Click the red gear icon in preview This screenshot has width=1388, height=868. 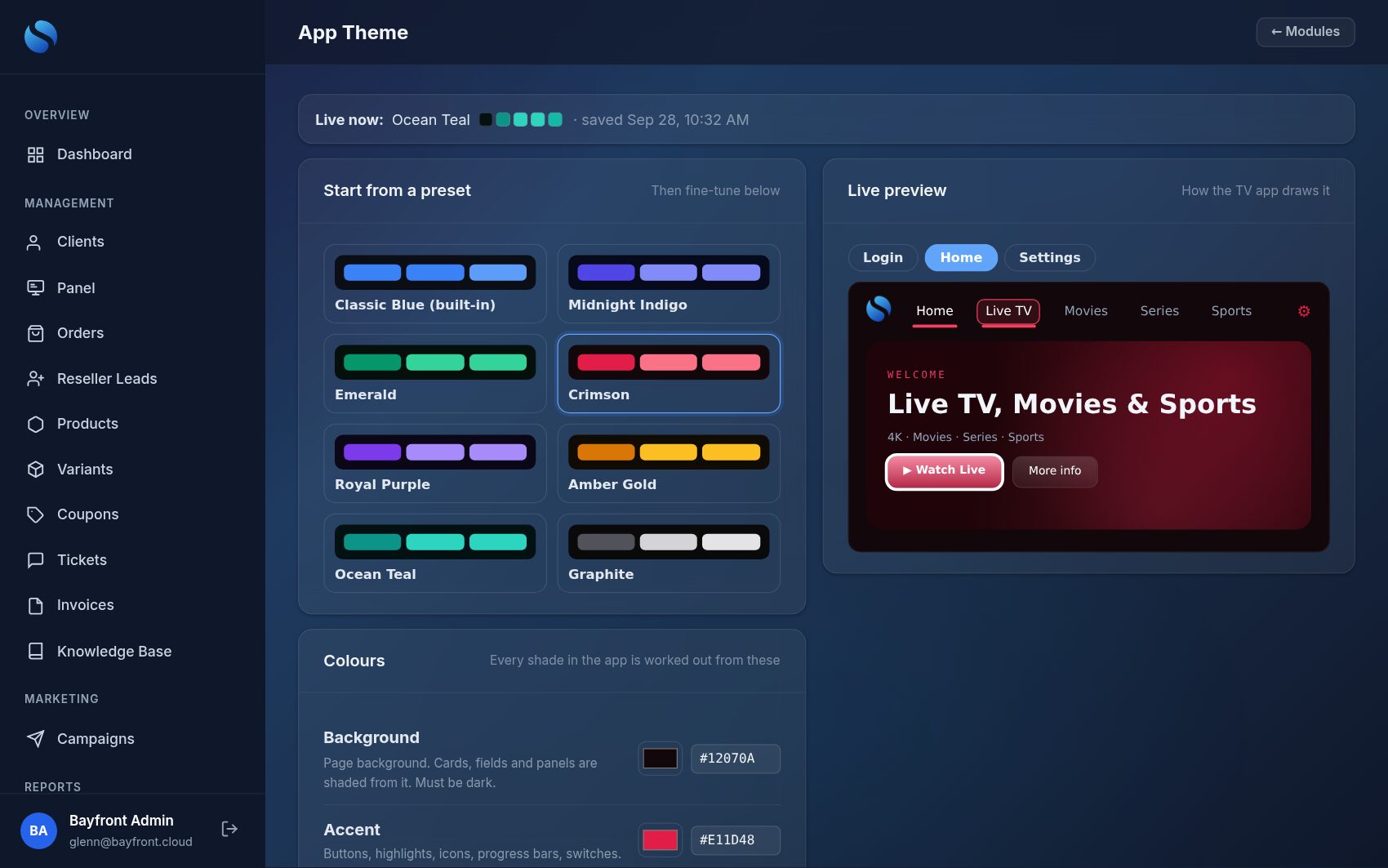coord(1304,311)
